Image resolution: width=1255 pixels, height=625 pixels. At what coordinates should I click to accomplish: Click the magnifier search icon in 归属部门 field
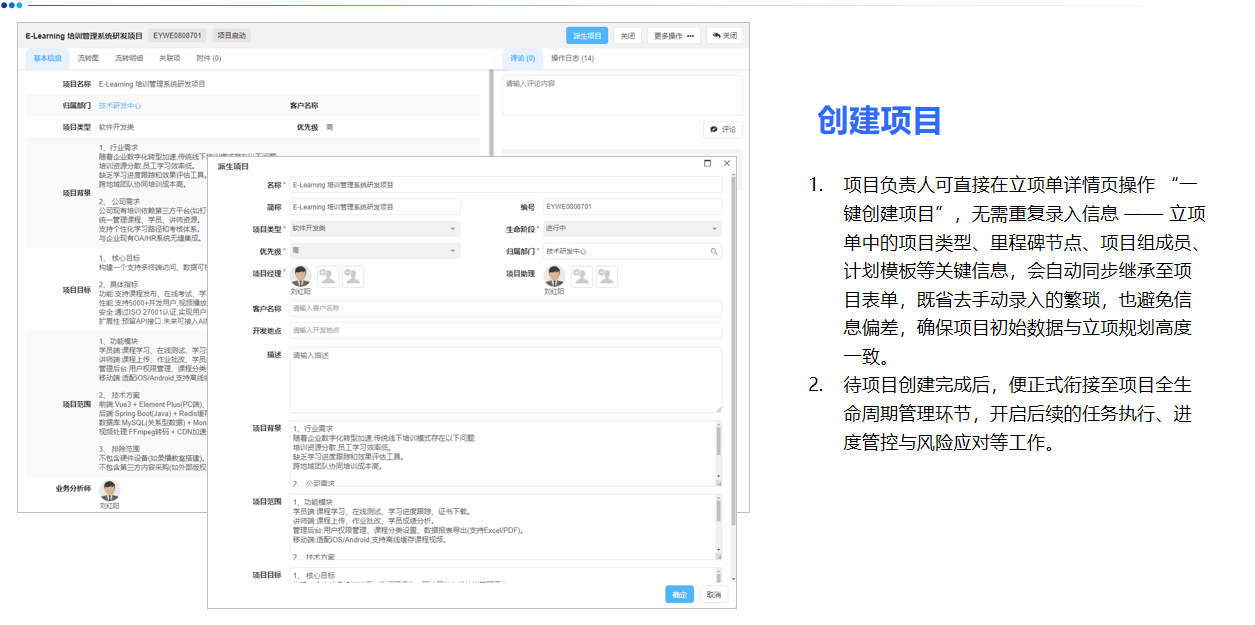coord(714,251)
